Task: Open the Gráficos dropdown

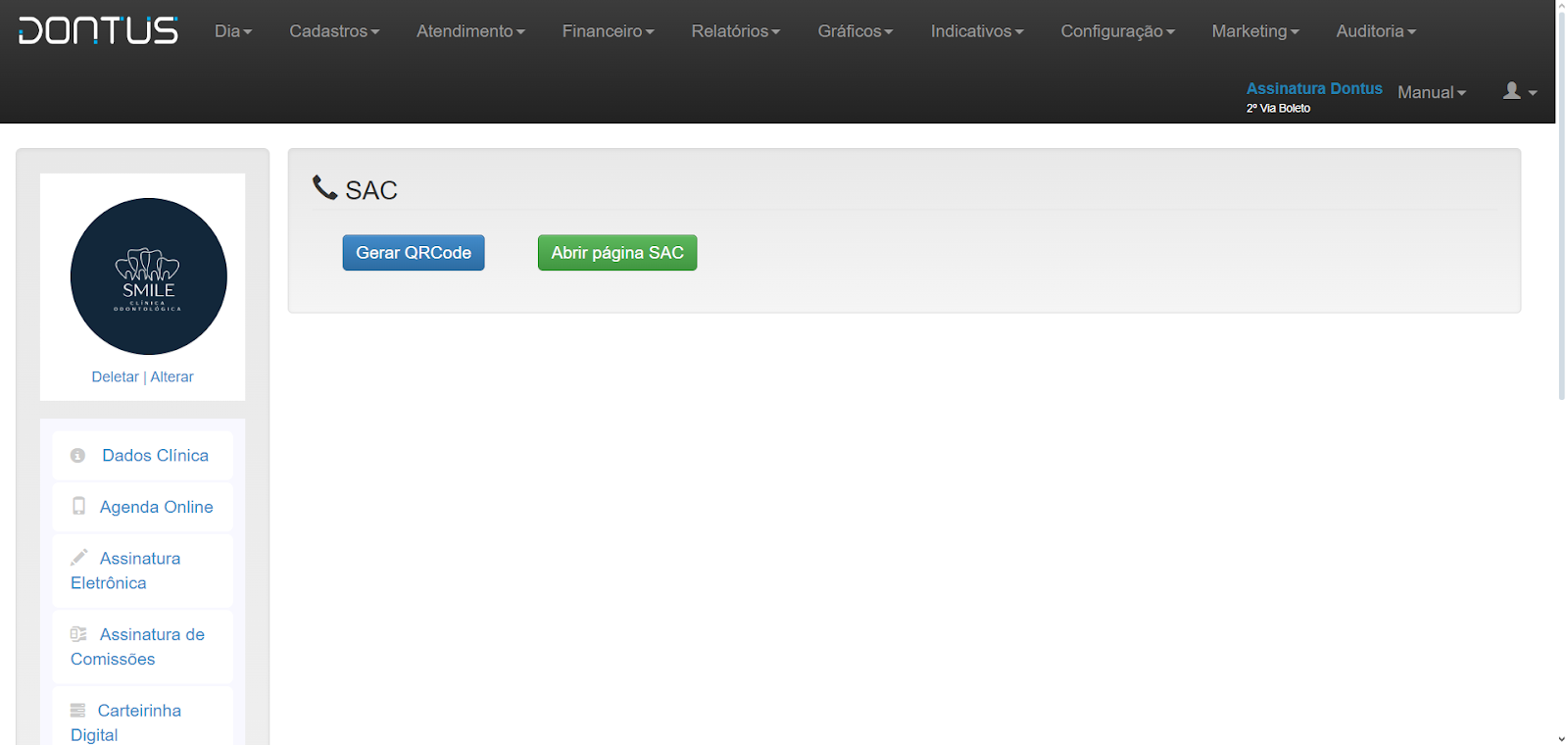Action: coord(856,31)
